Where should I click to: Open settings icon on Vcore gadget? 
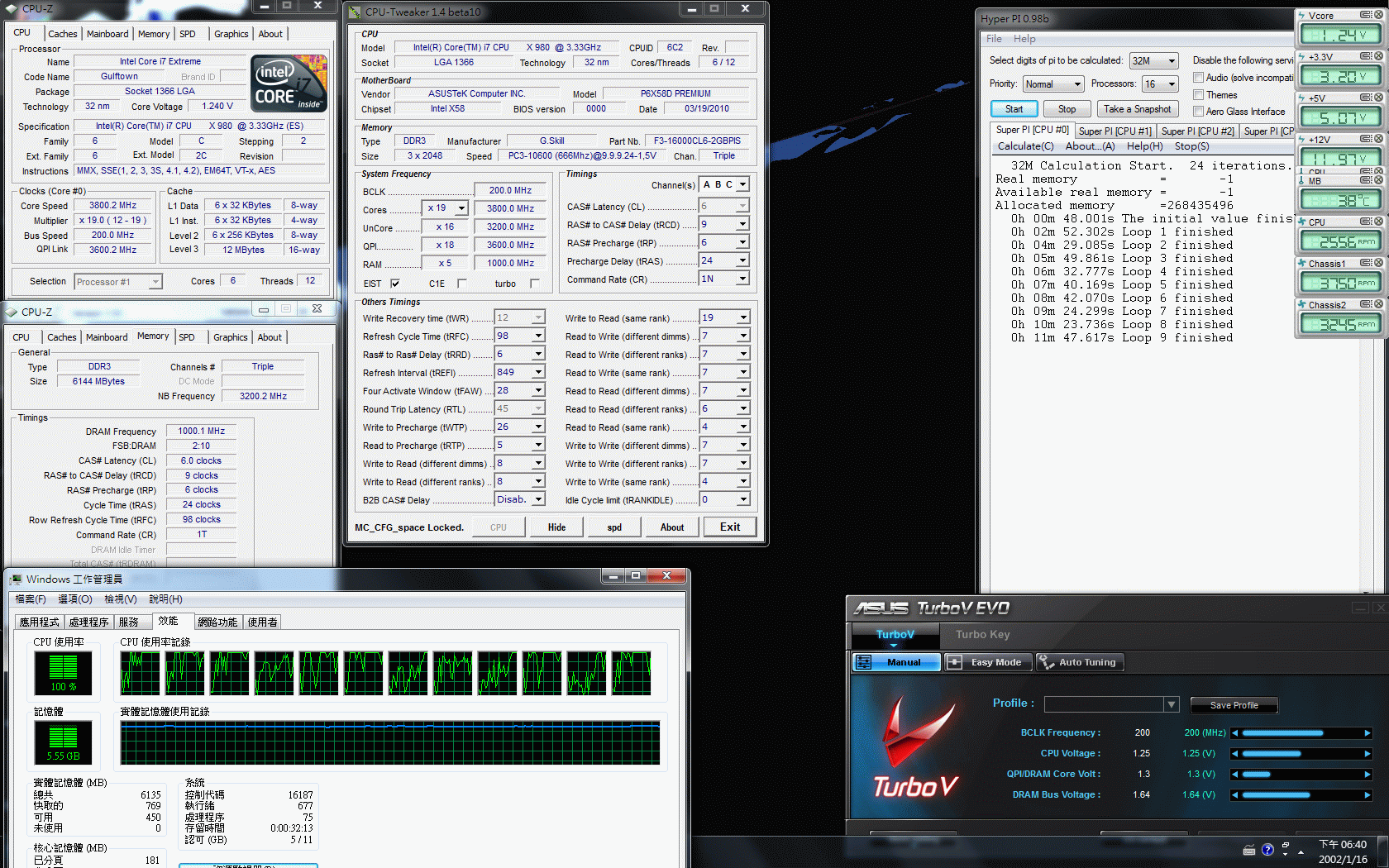[1366, 15]
